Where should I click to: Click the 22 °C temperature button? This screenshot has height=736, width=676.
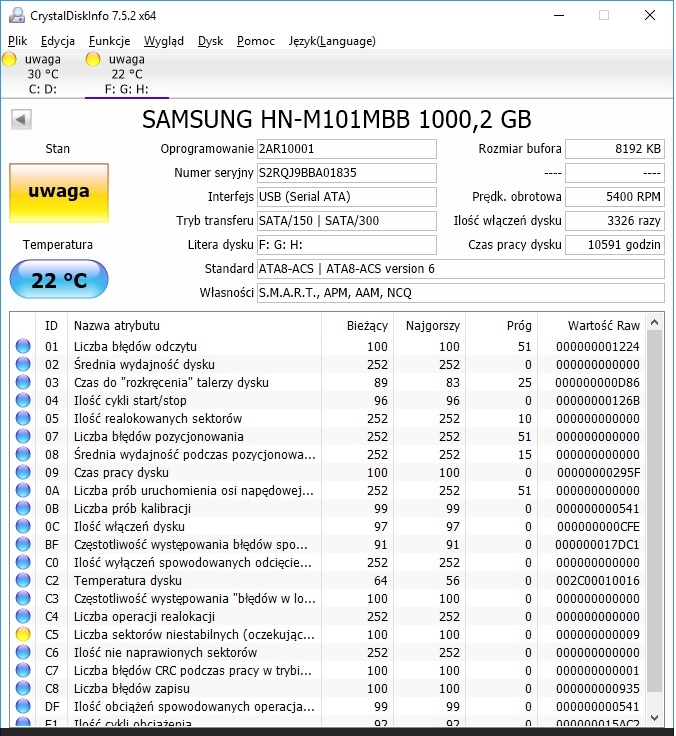pyautogui.click(x=59, y=280)
